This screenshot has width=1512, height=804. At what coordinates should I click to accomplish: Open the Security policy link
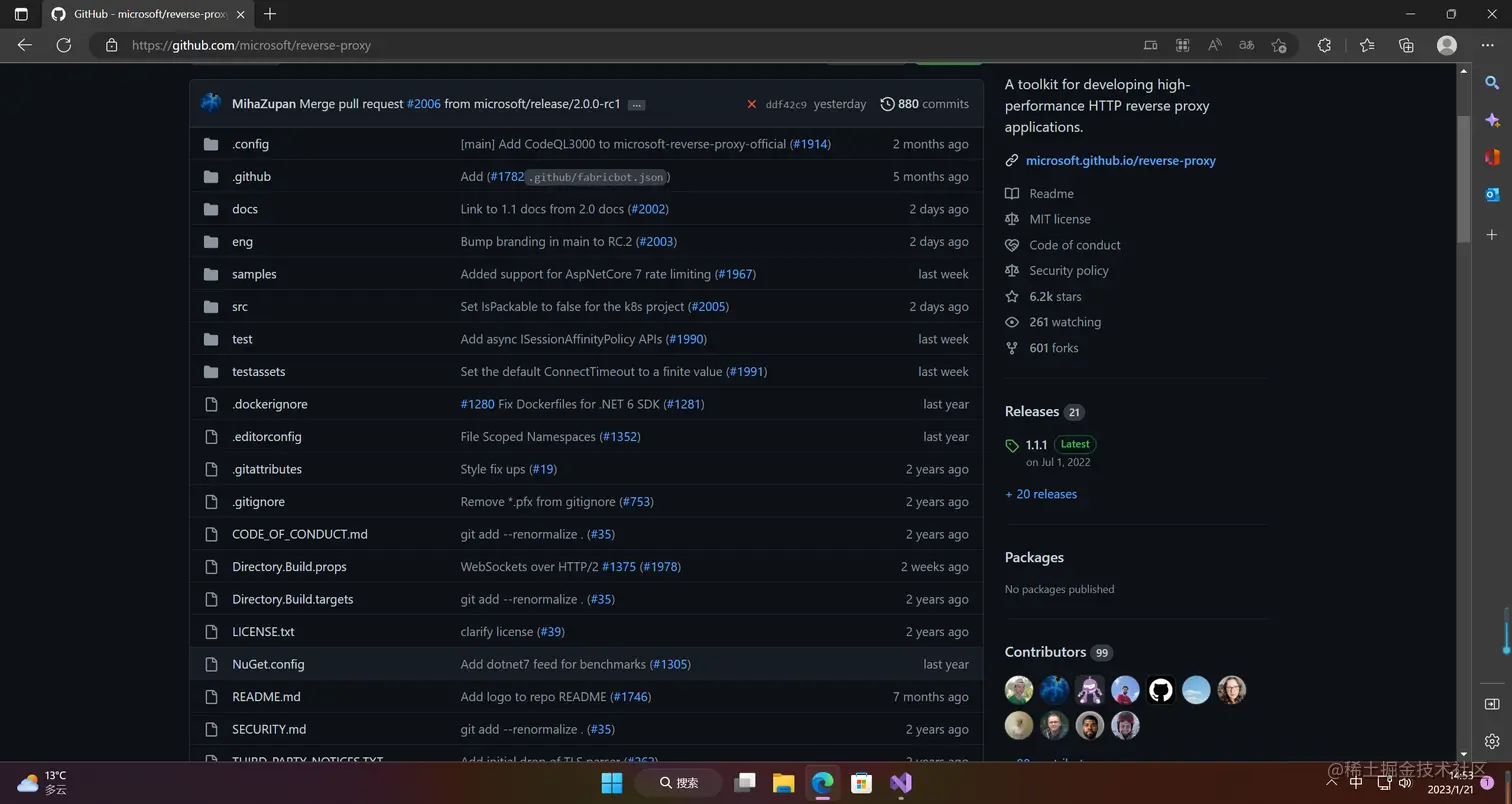click(x=1069, y=271)
